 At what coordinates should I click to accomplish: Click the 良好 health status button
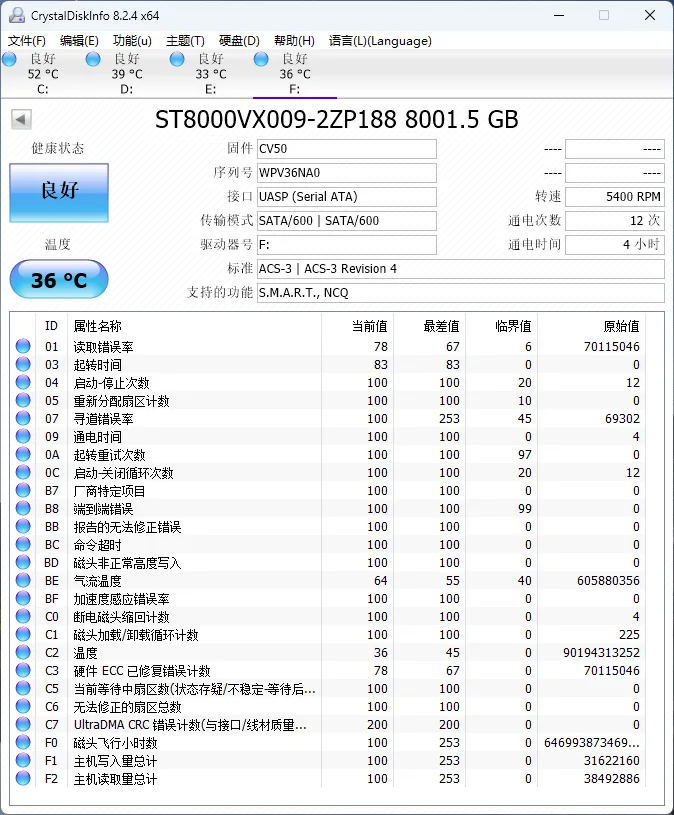point(59,193)
